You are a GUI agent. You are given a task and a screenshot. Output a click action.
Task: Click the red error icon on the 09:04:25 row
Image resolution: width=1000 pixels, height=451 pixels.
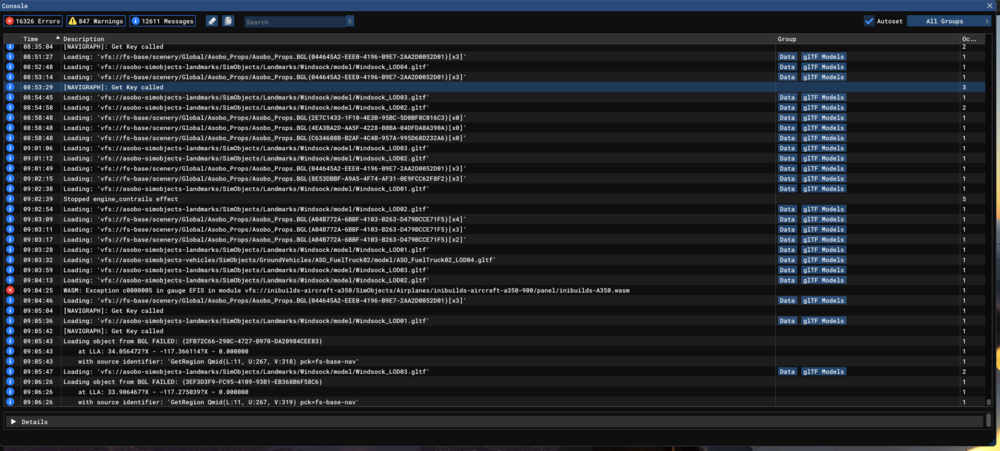[x=10, y=290]
